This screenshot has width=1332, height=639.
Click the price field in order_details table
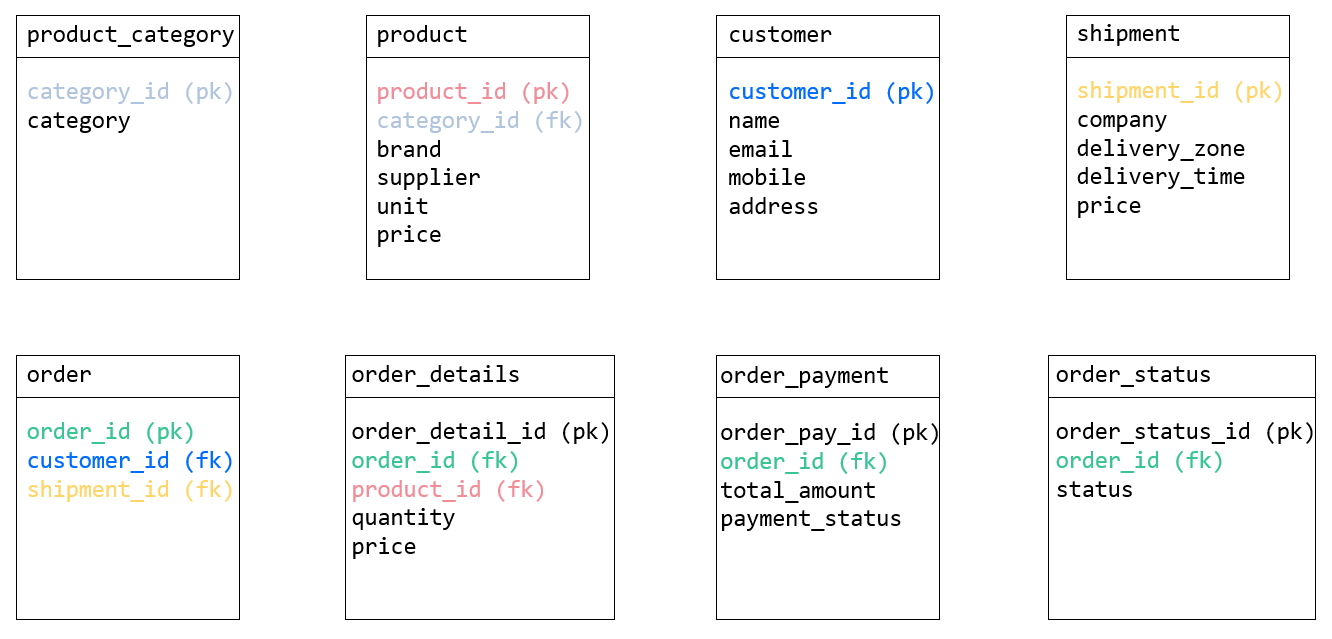point(384,547)
